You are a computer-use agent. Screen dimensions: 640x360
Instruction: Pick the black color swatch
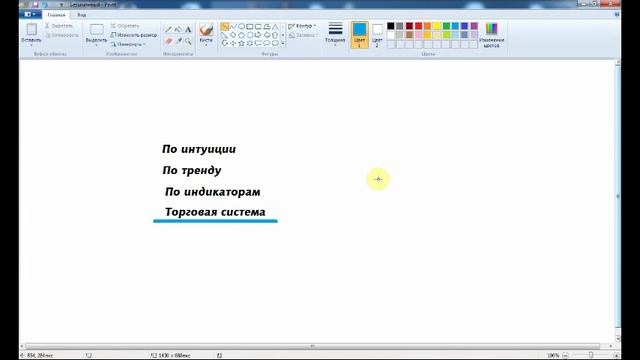[x=391, y=26]
